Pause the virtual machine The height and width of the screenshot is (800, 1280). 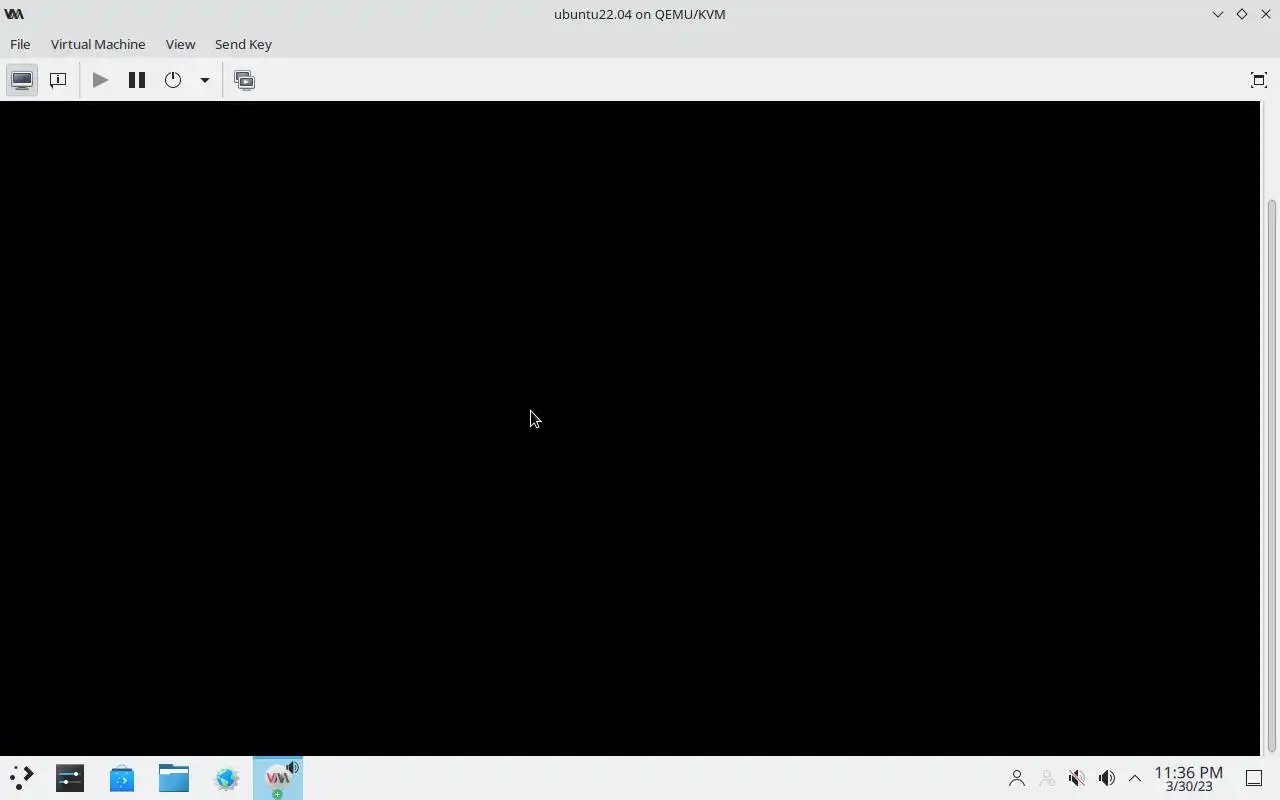pos(137,80)
